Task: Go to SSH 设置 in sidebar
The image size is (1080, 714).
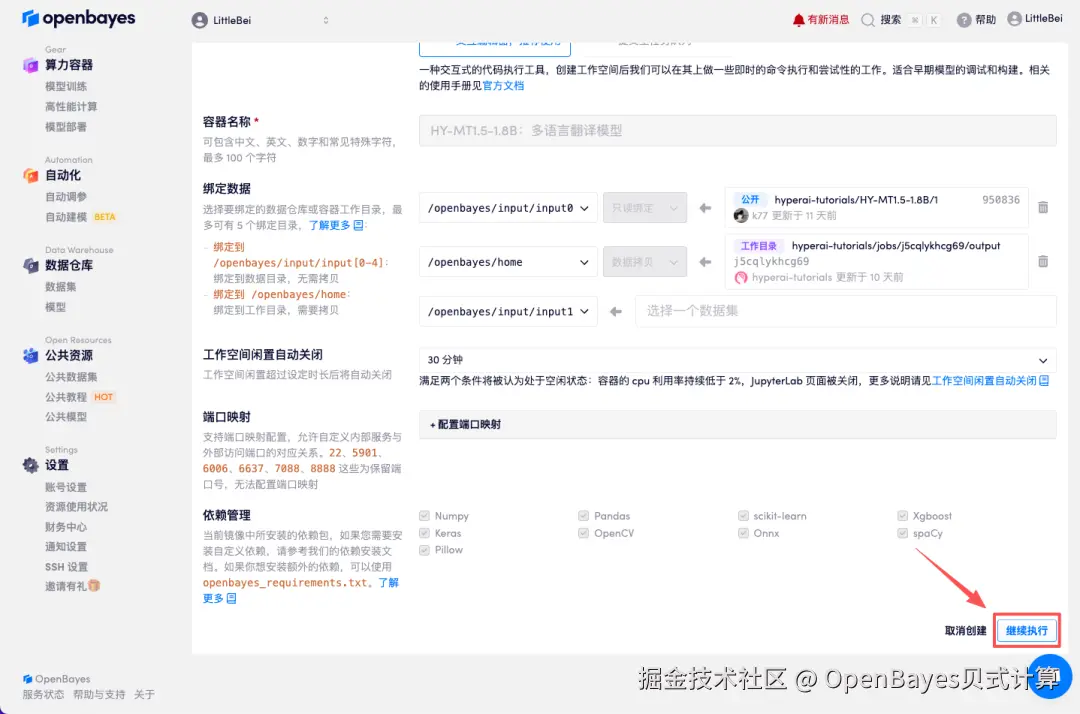Action: [x=67, y=567]
